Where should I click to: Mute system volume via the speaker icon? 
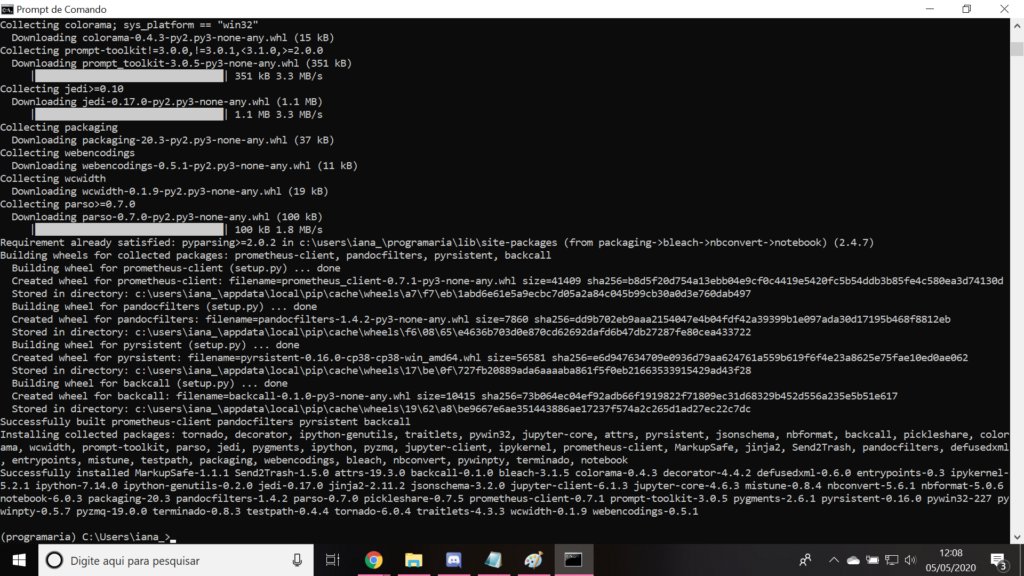[x=910, y=560]
